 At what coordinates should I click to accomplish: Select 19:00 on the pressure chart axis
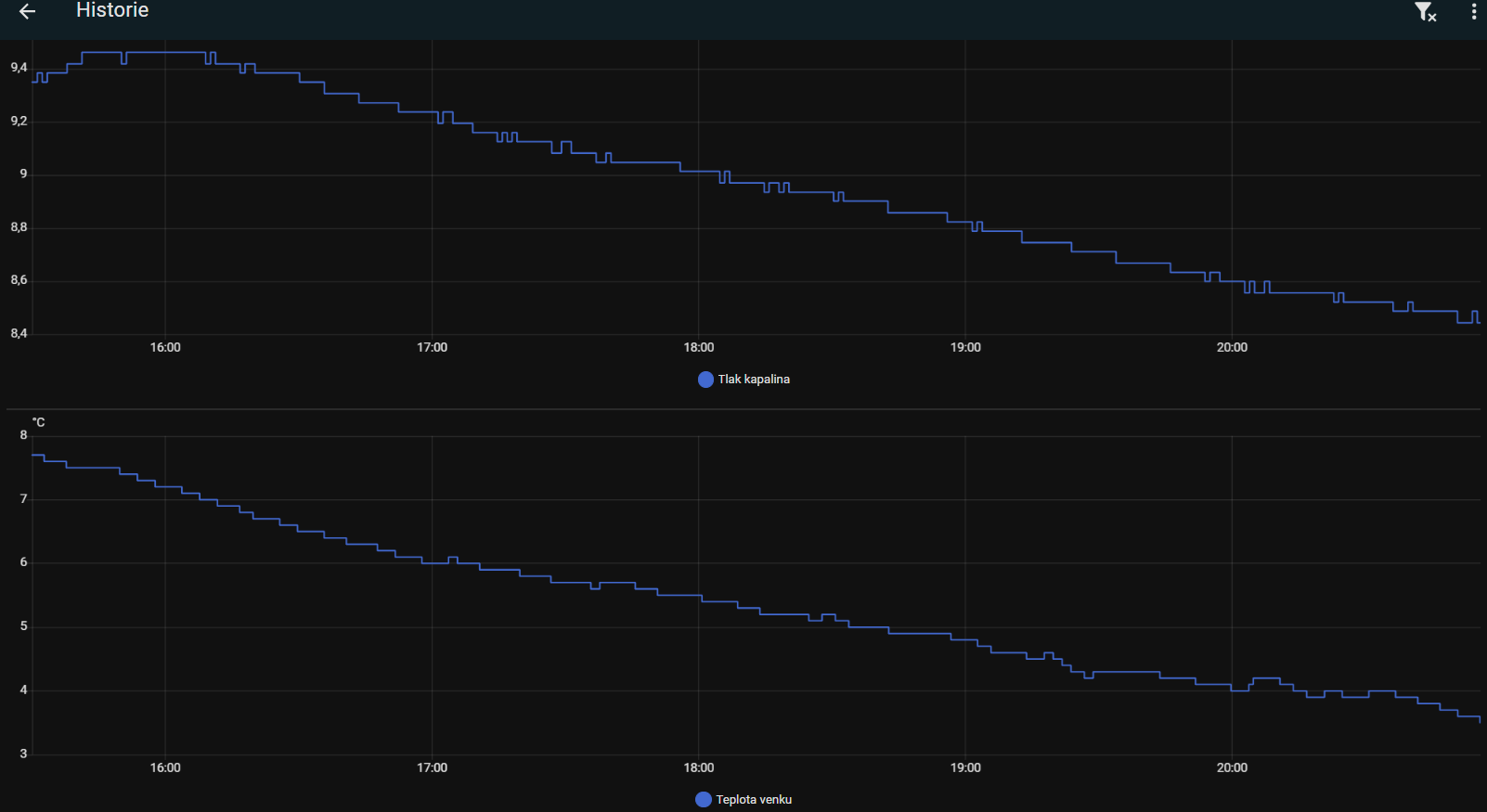965,347
